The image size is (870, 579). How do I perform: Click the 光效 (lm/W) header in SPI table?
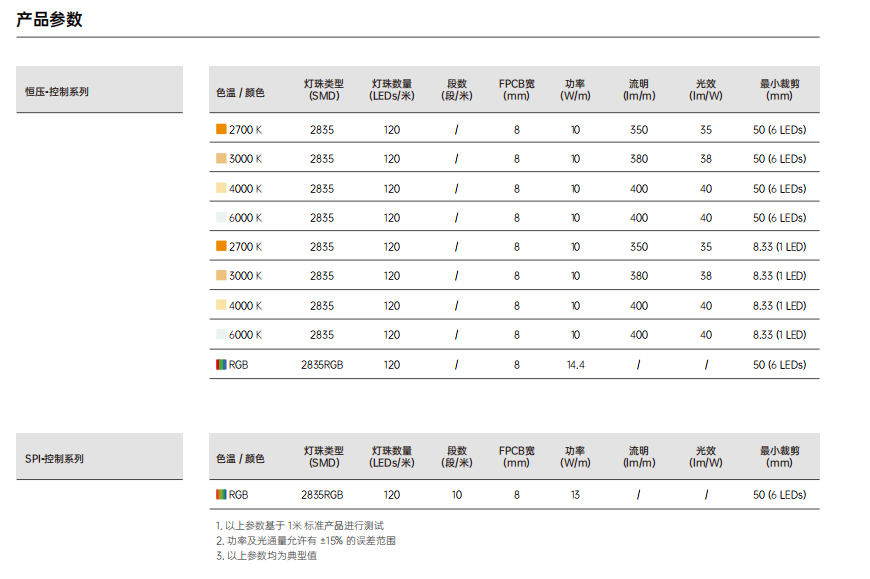[706, 457]
